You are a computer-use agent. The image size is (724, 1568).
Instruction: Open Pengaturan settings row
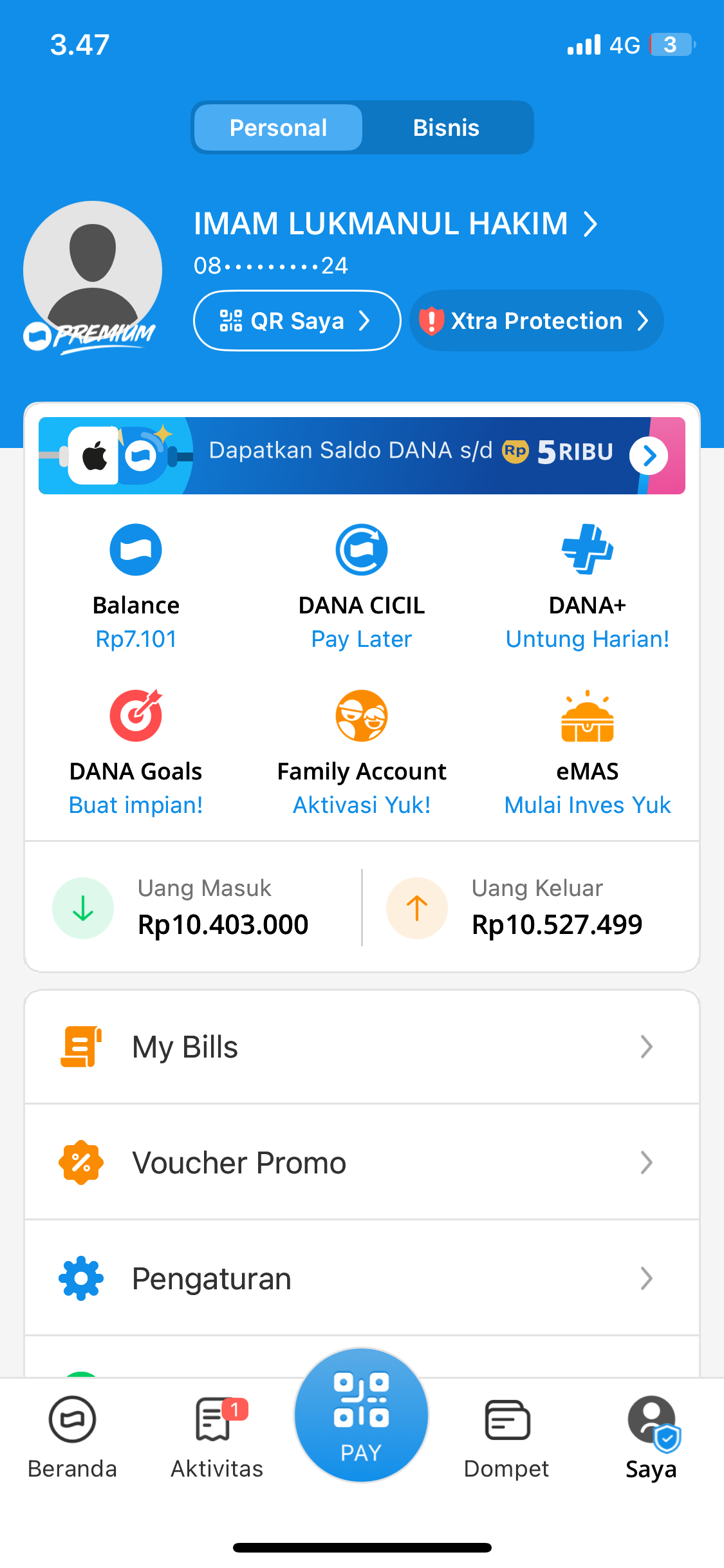click(x=362, y=1278)
